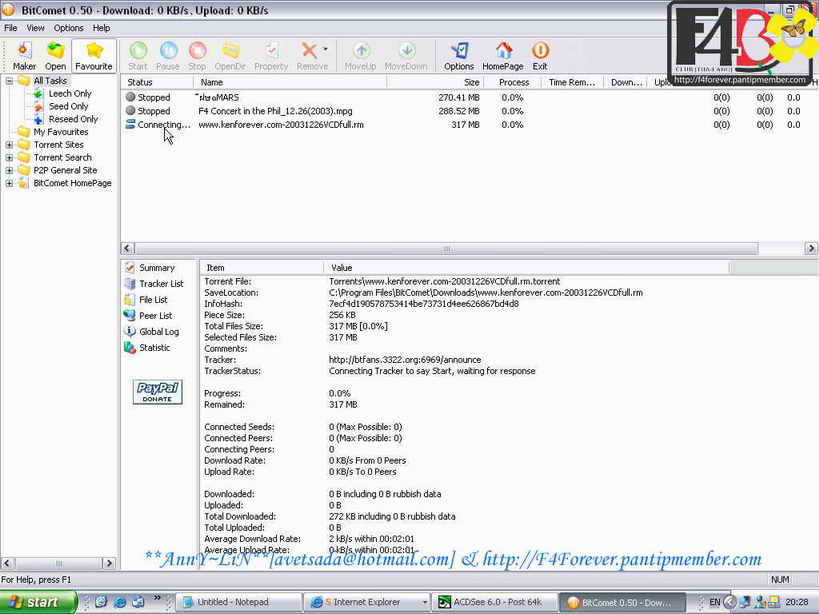
Task: Sort tasks by Process column header
Action: (514, 82)
